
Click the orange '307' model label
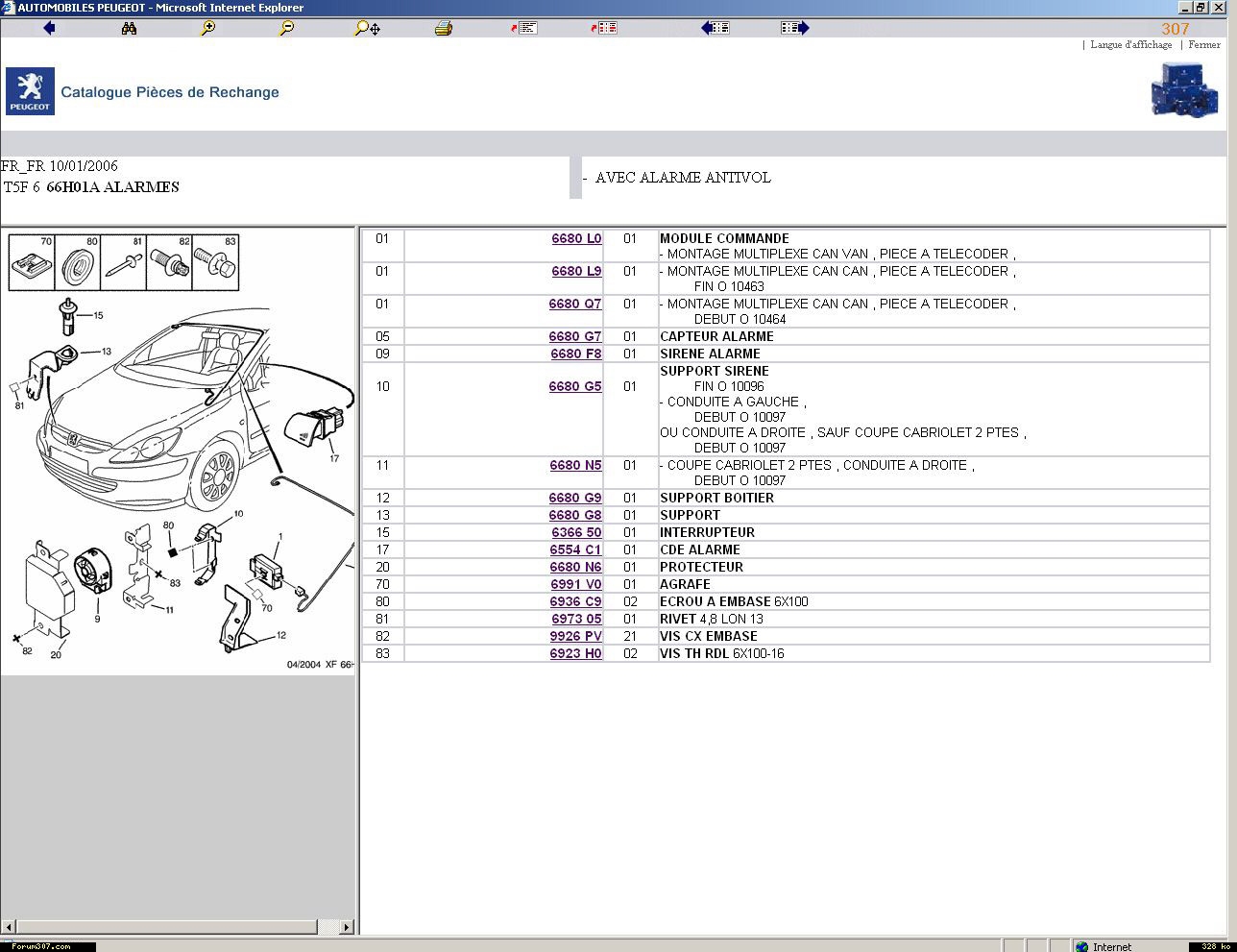click(1176, 29)
